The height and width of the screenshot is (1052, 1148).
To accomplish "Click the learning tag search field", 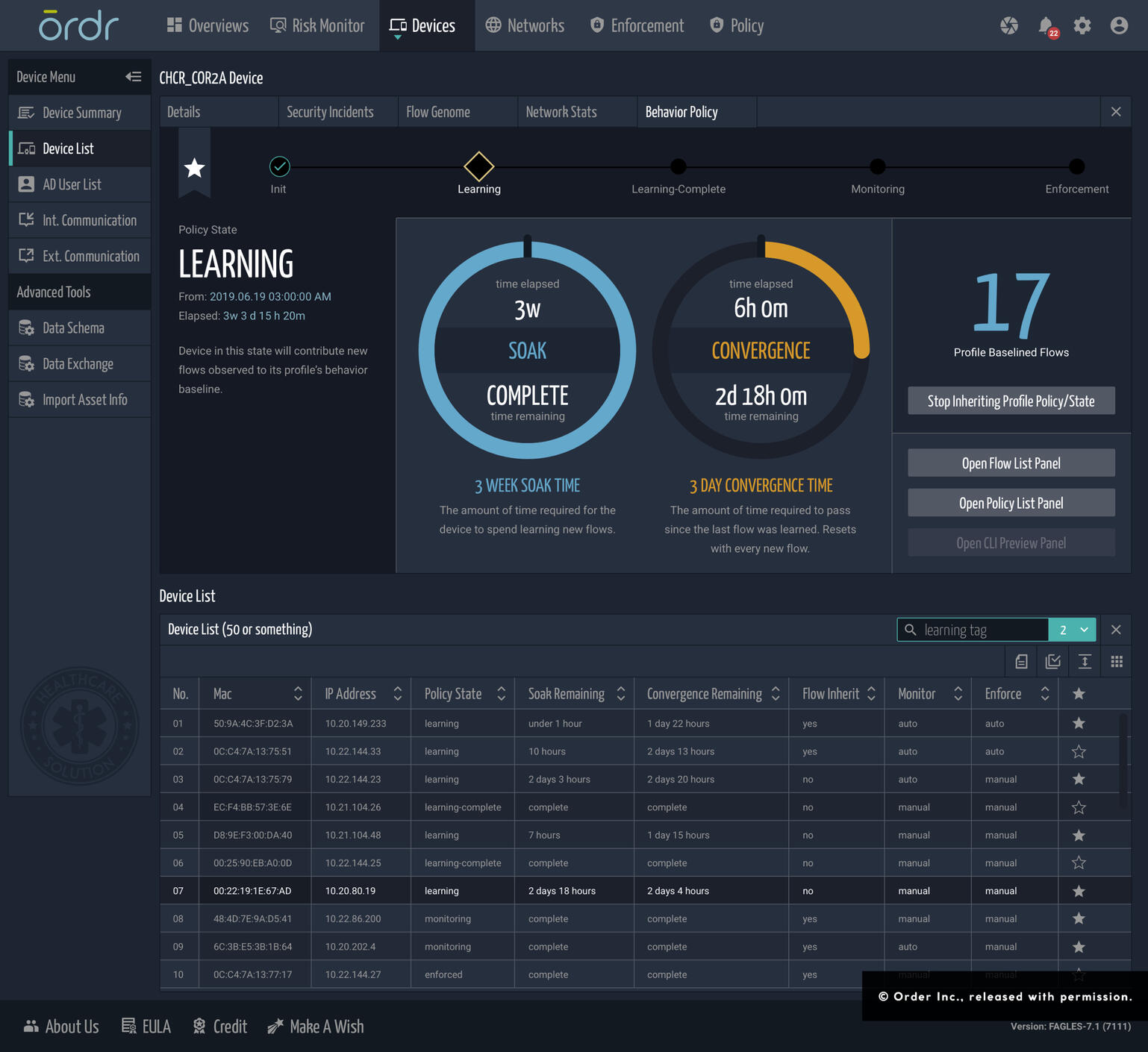I will tap(970, 629).
